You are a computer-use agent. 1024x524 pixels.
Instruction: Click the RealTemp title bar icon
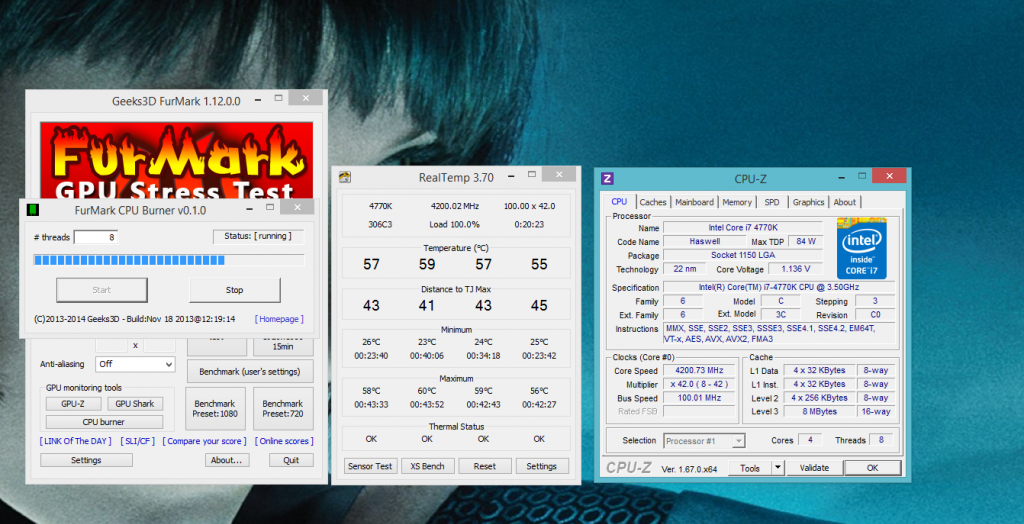(x=345, y=178)
